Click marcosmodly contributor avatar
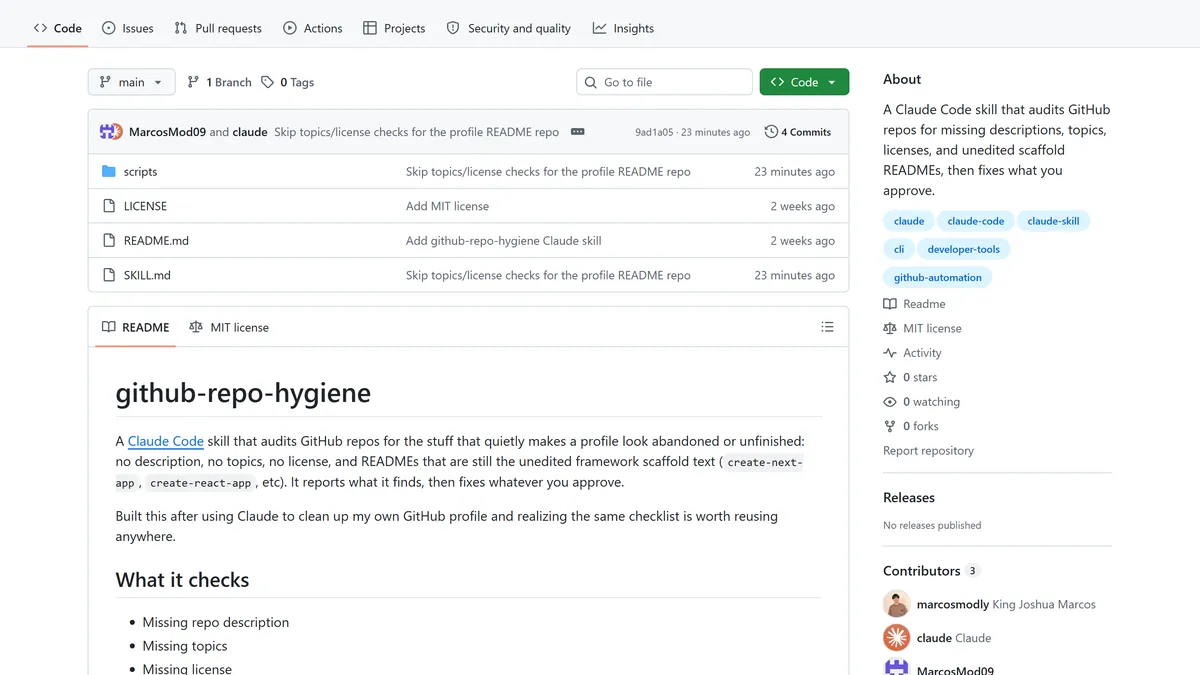Viewport: 1200px width, 675px height. click(x=896, y=604)
